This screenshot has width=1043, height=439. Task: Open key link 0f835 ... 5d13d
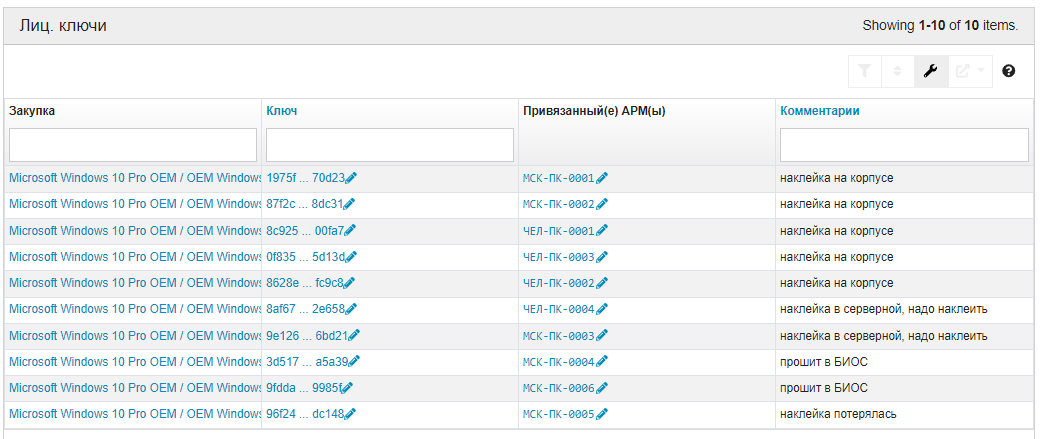pyautogui.click(x=306, y=257)
